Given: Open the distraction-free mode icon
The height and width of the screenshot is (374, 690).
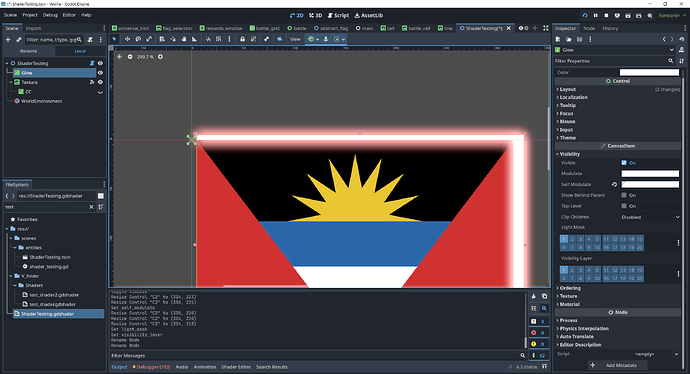Looking at the screenshot, I should point(546,28).
